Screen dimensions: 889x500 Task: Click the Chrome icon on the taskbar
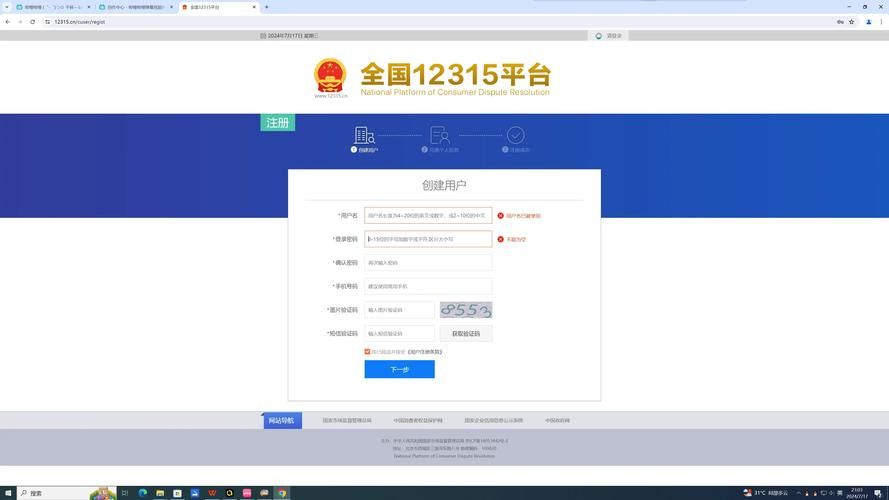point(282,493)
